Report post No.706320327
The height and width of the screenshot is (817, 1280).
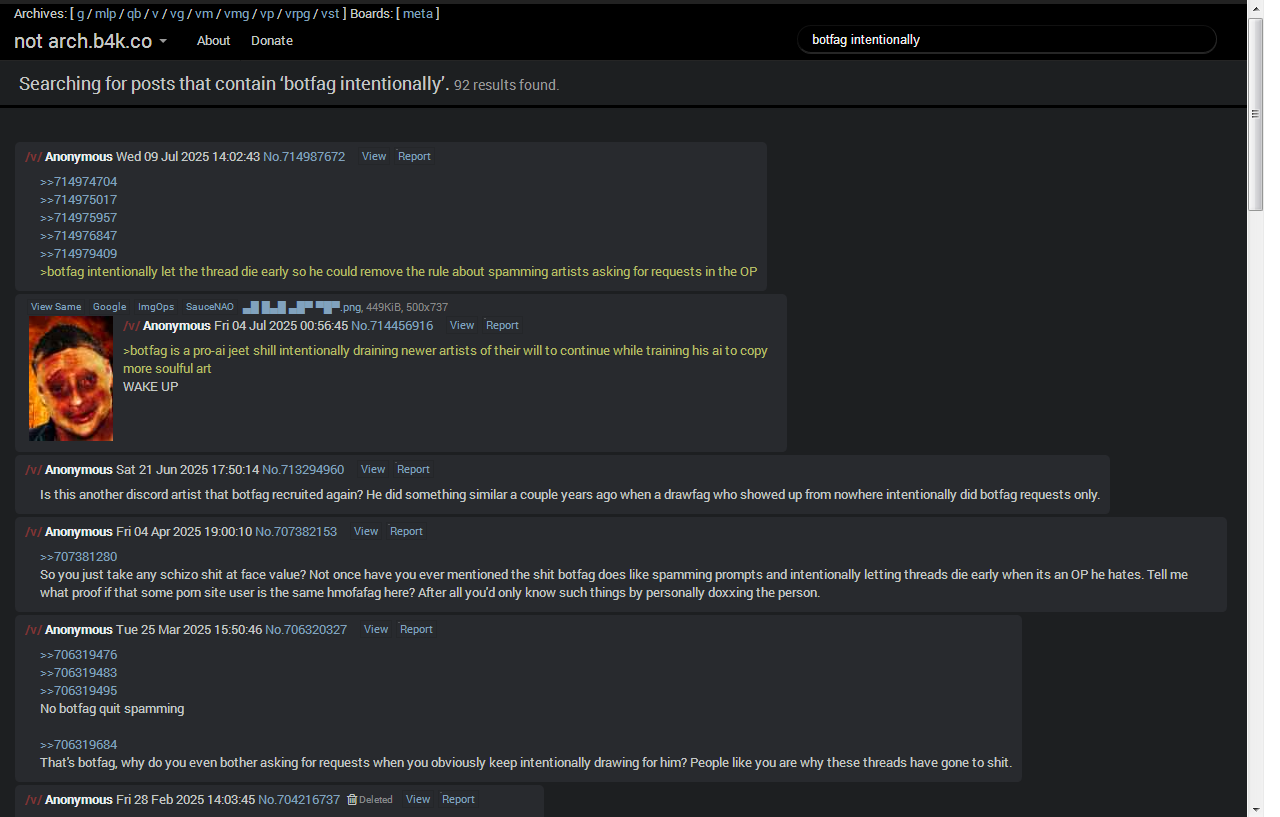[416, 629]
